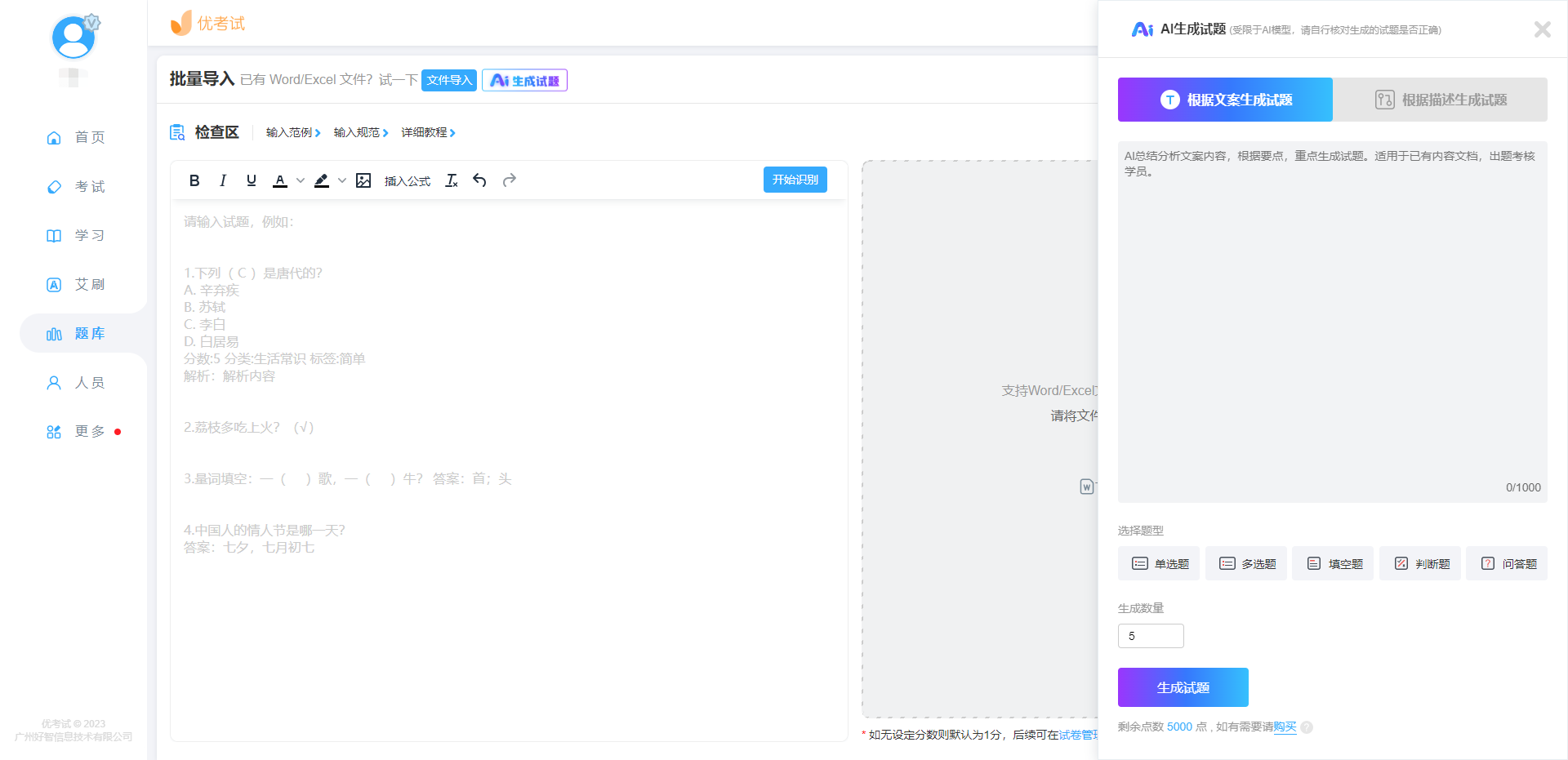Open the 人员 personnel section
The image size is (1568, 760).
coord(75,382)
